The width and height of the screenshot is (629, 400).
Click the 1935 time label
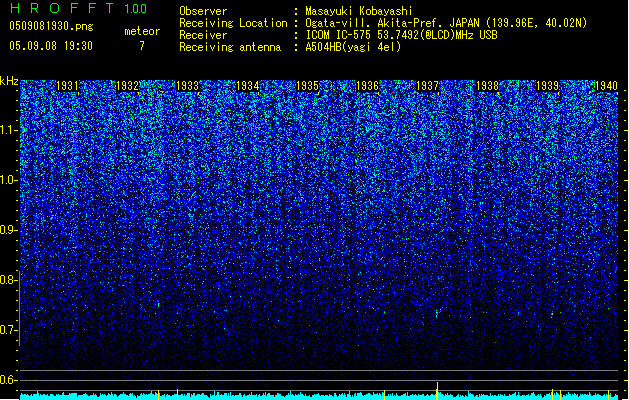point(307,86)
